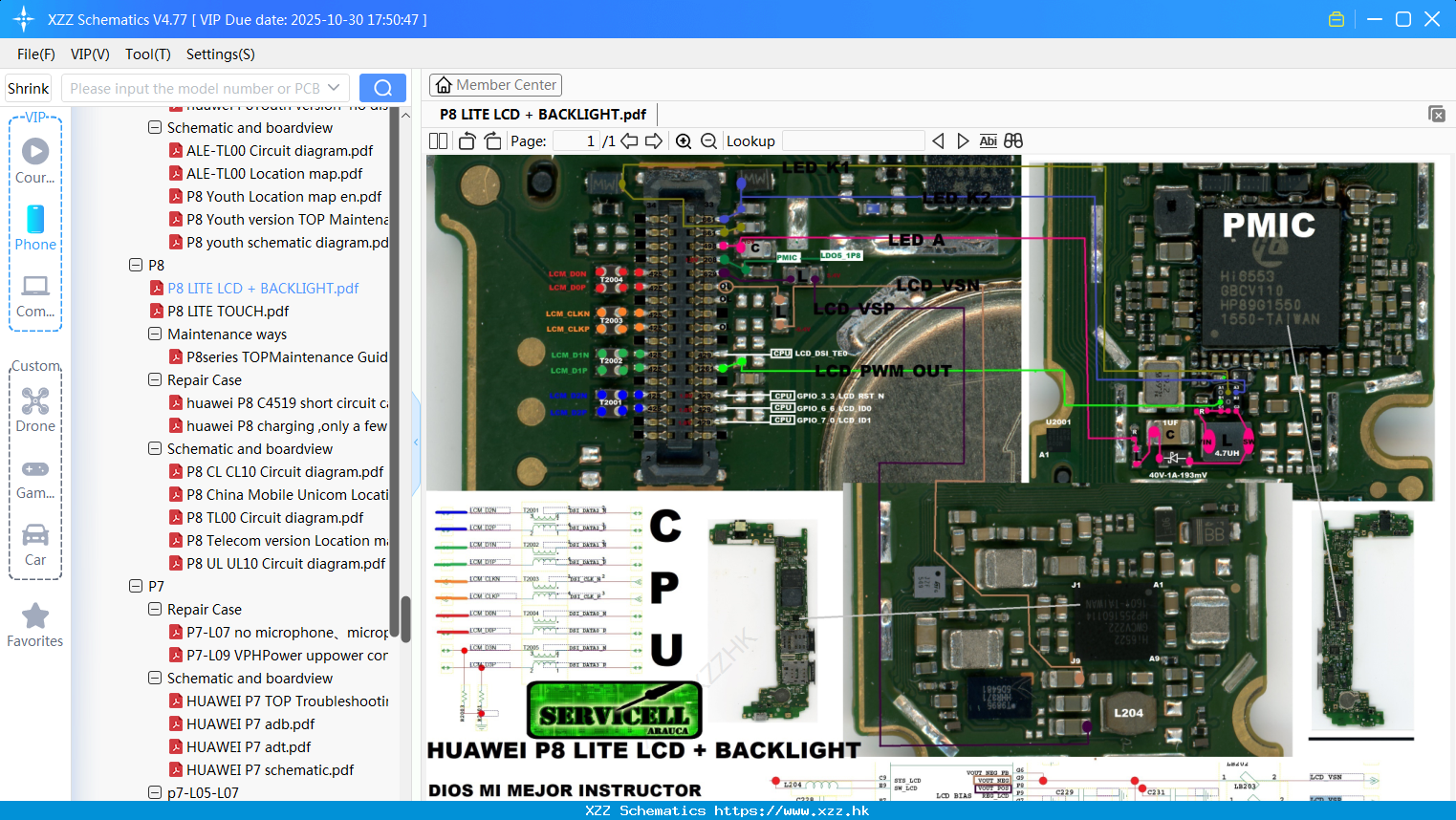Screen dimensions: 1456x820
Task: Run the model search magnifier button
Action: 382,88
